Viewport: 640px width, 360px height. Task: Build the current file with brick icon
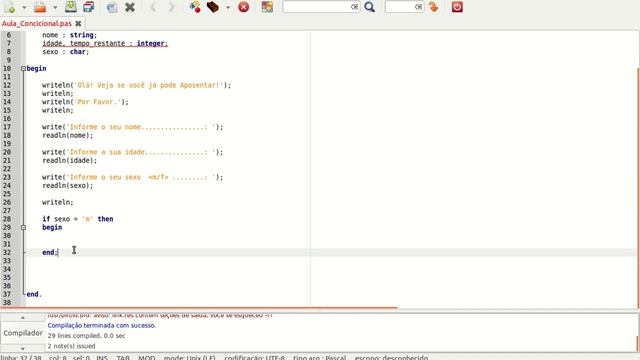(x=213, y=7)
